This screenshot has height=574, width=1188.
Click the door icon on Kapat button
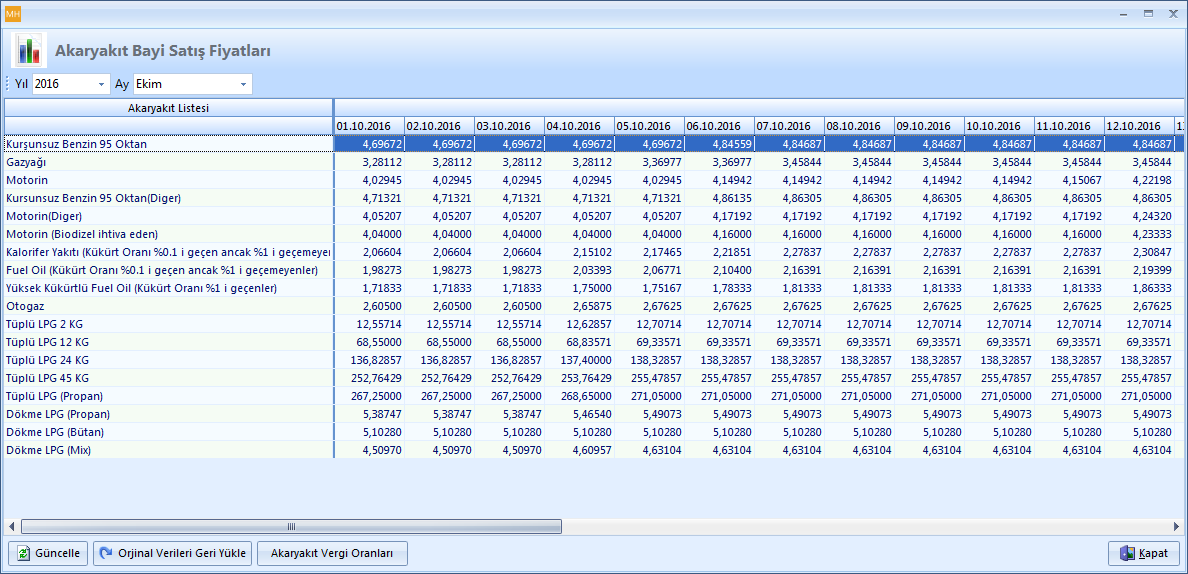point(1127,553)
